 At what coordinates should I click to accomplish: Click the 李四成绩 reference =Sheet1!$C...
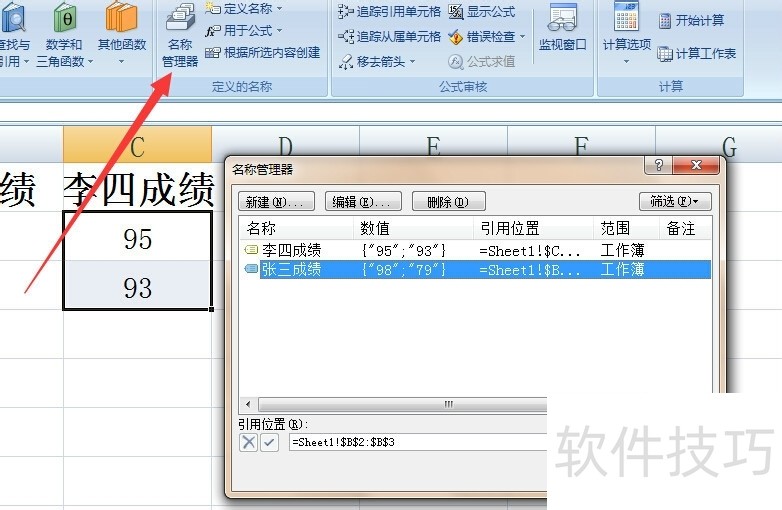(530, 250)
